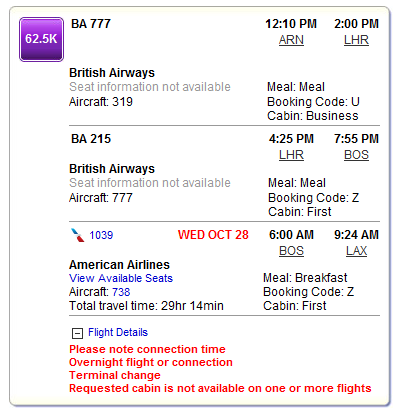The image size is (399, 408).
Task: Open the Flight Details link
Action: (x=118, y=332)
